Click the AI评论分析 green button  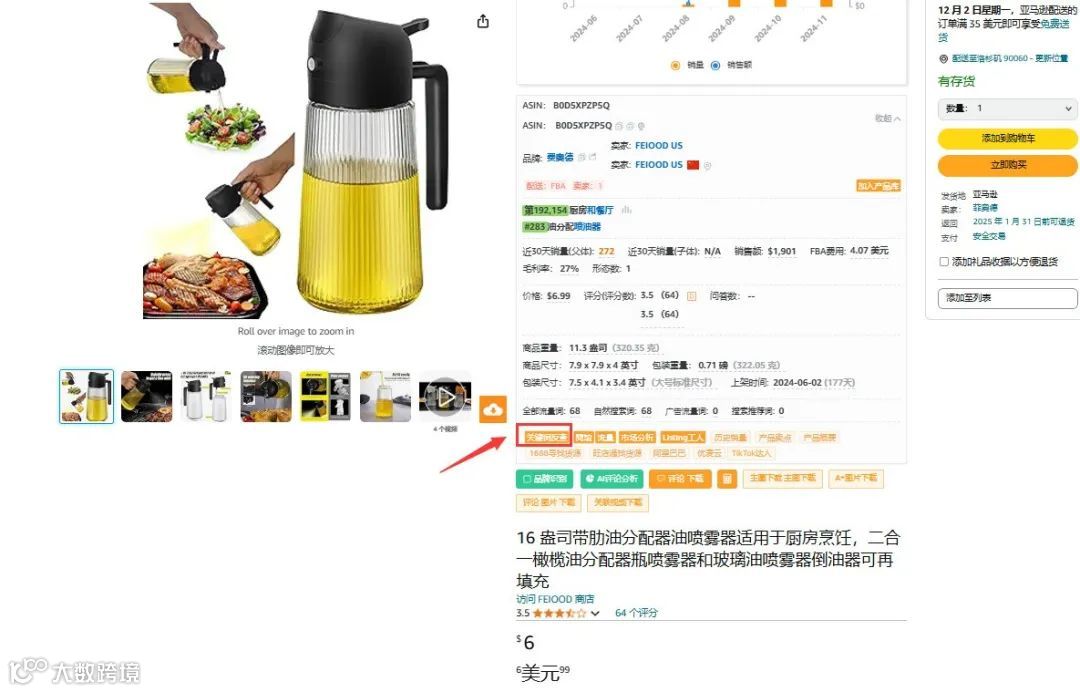612,479
